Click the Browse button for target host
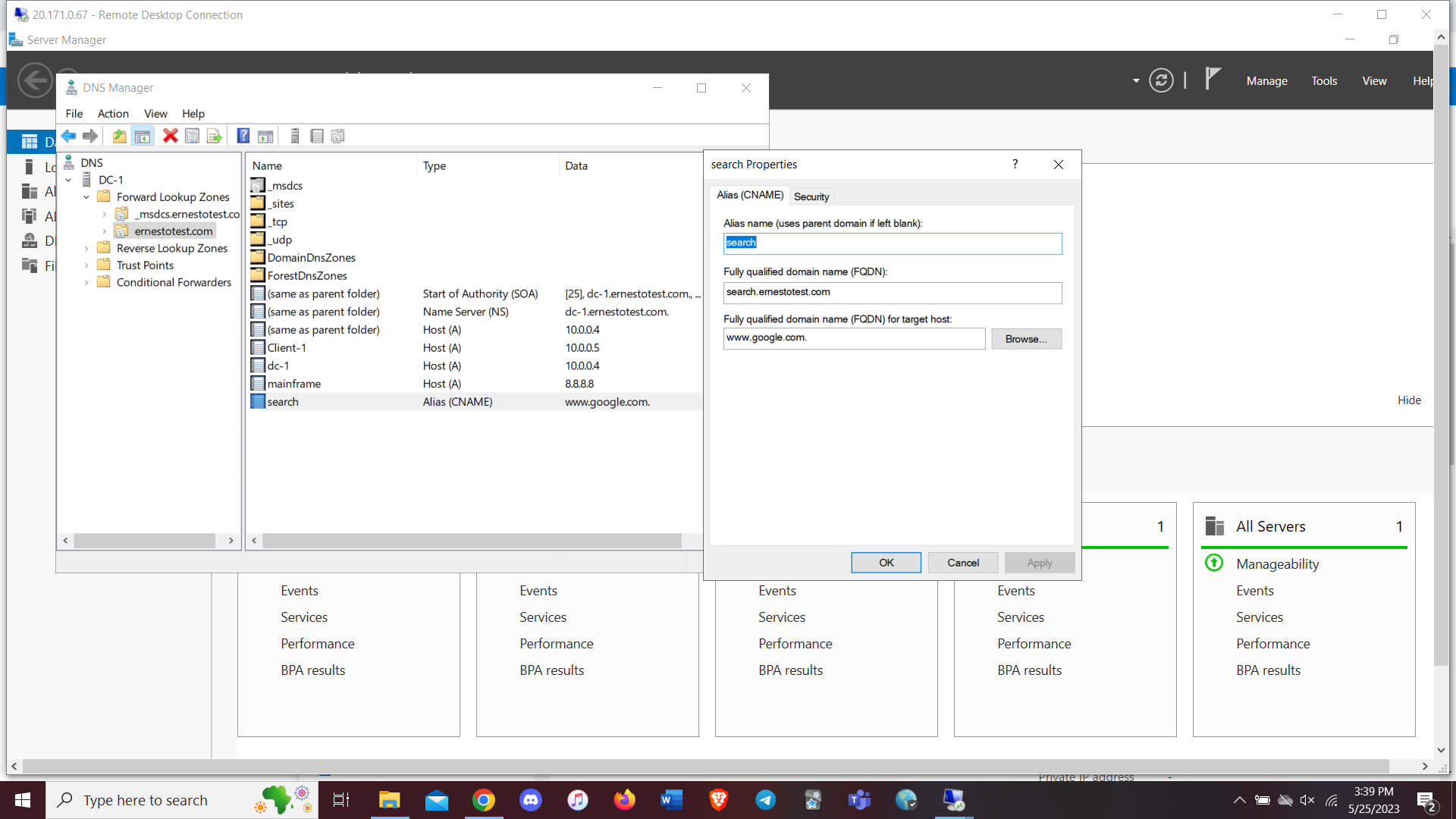1456x819 pixels. click(1026, 339)
